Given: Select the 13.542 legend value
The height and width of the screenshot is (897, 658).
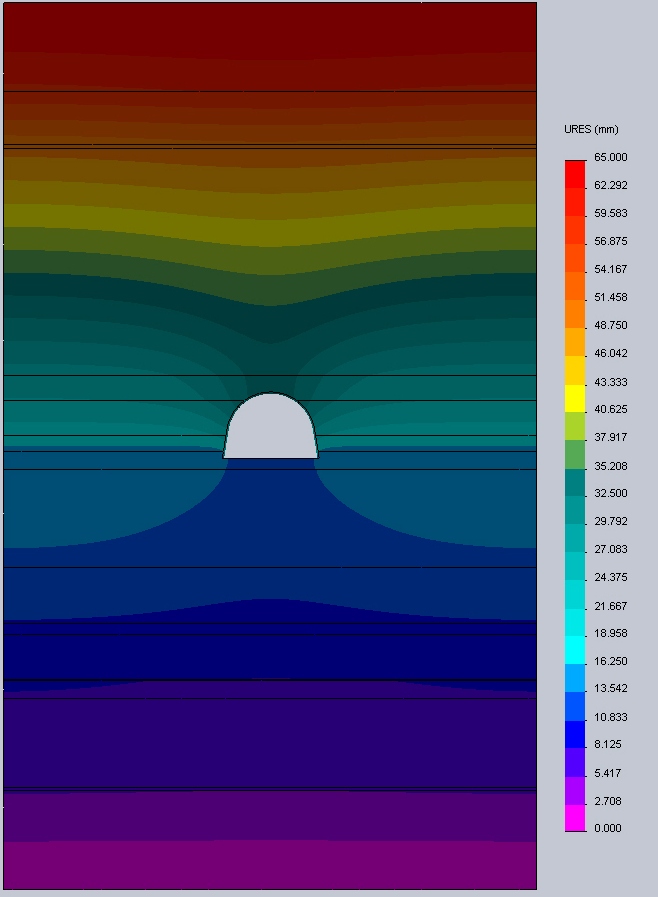Looking at the screenshot, I should pos(611,689).
